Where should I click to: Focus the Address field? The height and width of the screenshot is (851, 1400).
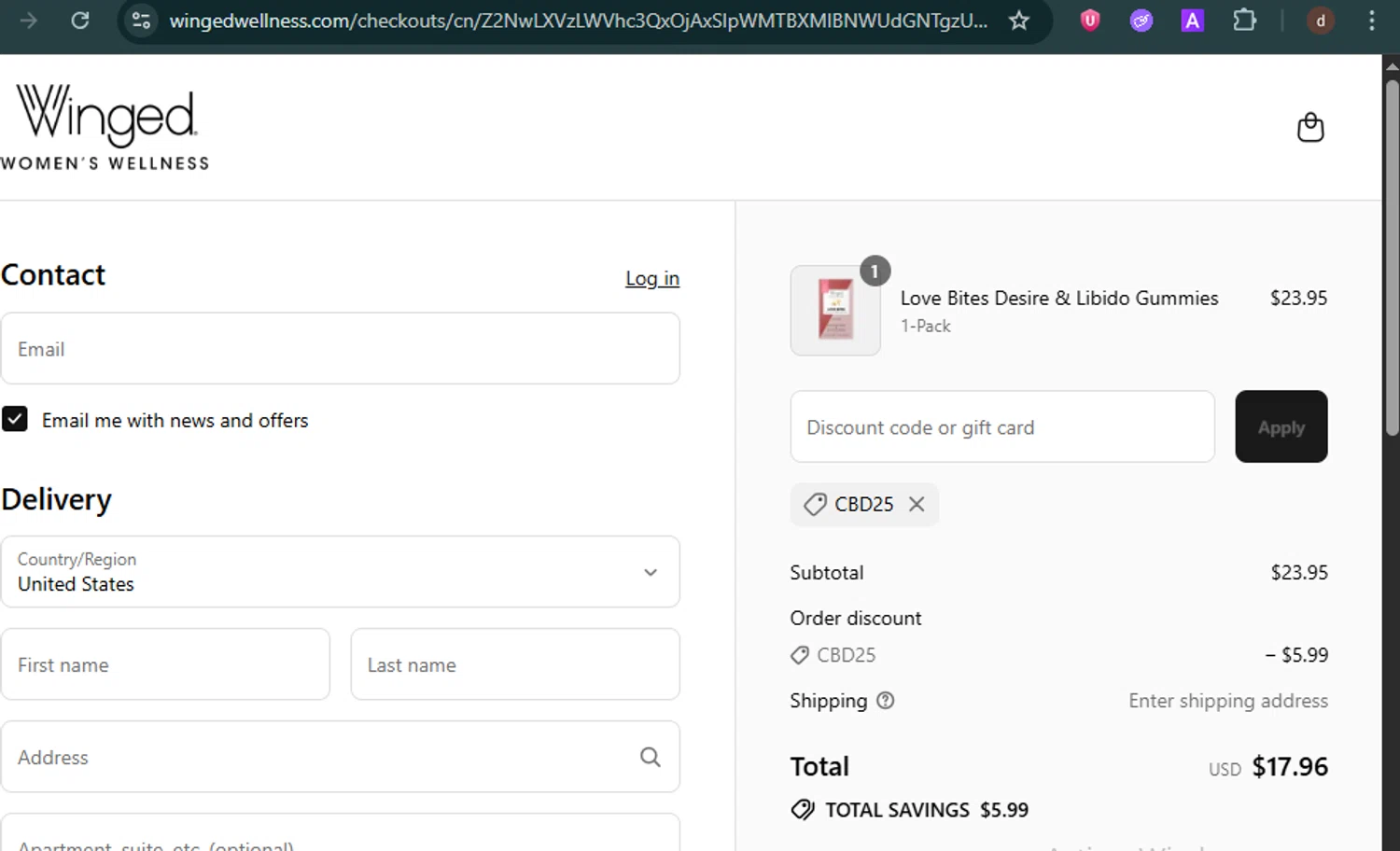(340, 757)
